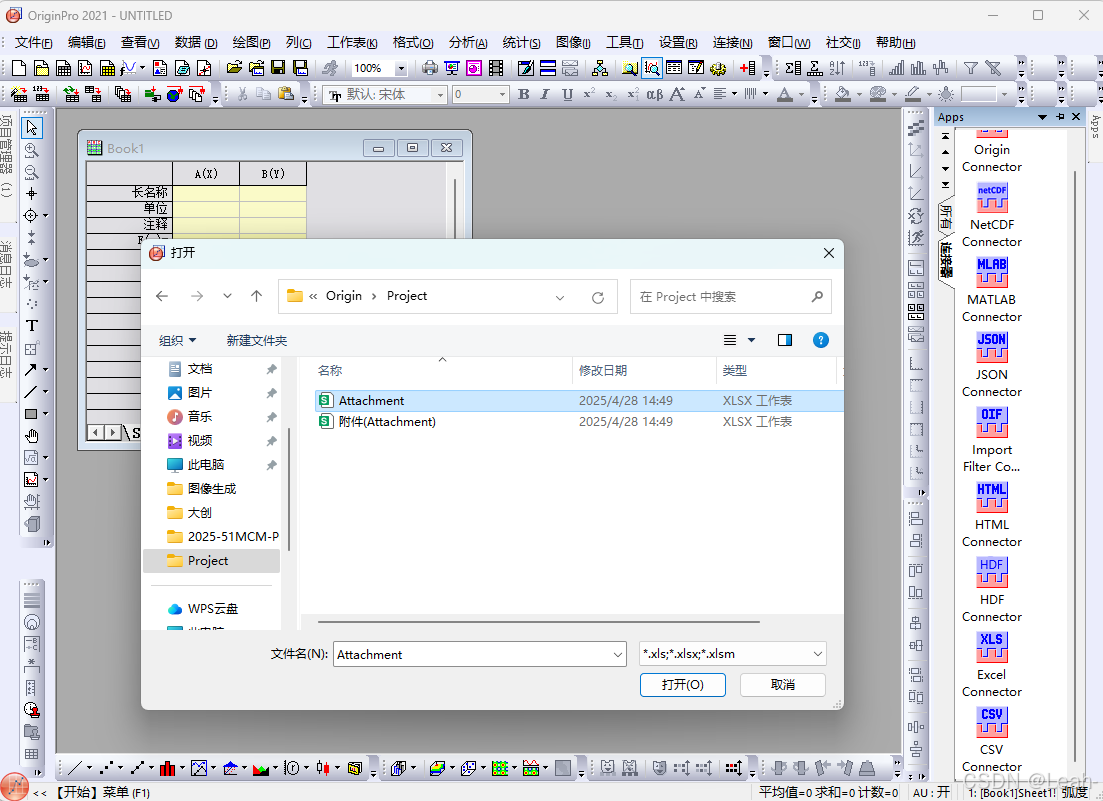The width and height of the screenshot is (1103, 801).
Task: Open the 工具 menu
Action: coord(624,43)
